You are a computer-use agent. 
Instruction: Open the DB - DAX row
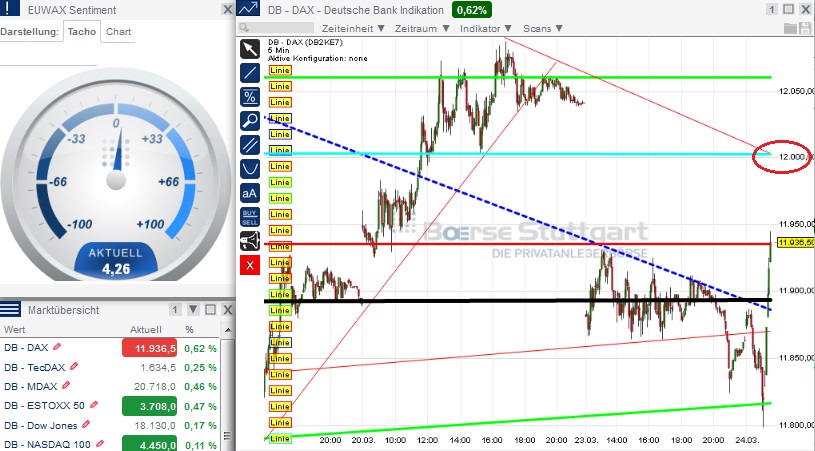(x=110, y=348)
